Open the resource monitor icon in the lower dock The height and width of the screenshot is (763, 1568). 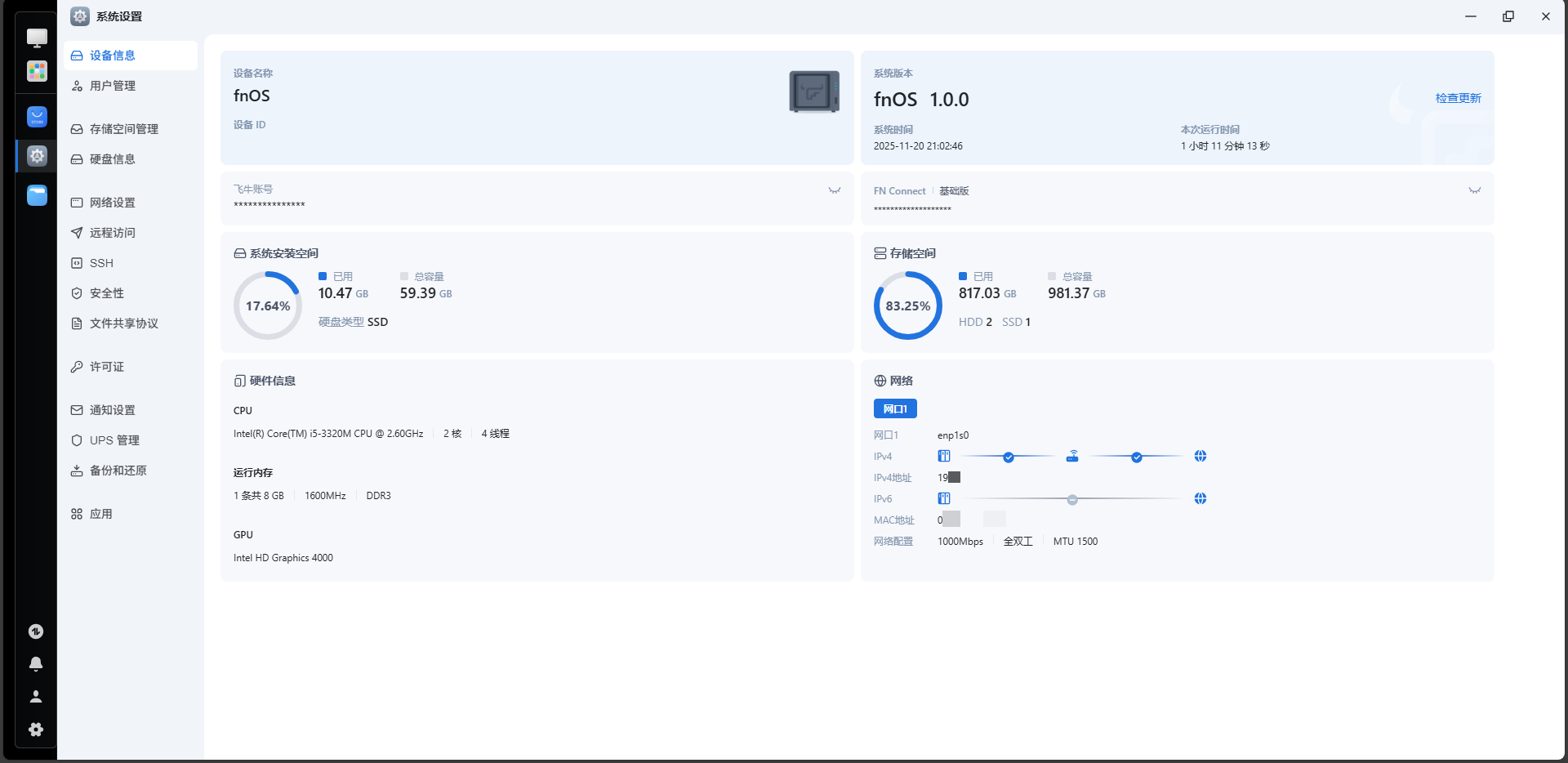(x=36, y=631)
